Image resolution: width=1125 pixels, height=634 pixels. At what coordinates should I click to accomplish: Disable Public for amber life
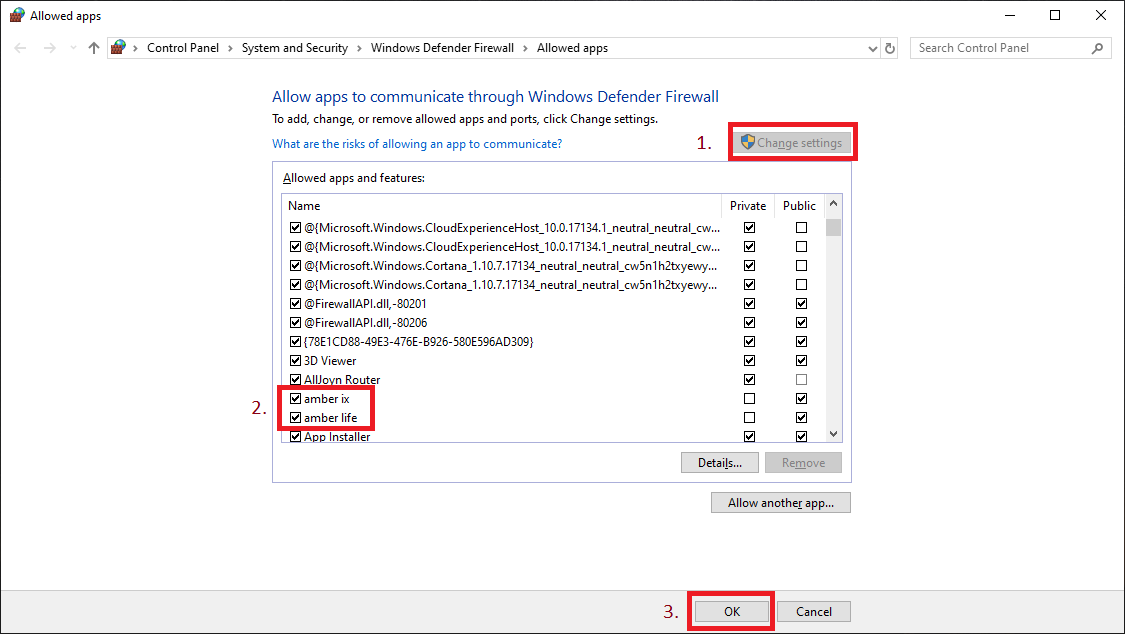point(801,417)
